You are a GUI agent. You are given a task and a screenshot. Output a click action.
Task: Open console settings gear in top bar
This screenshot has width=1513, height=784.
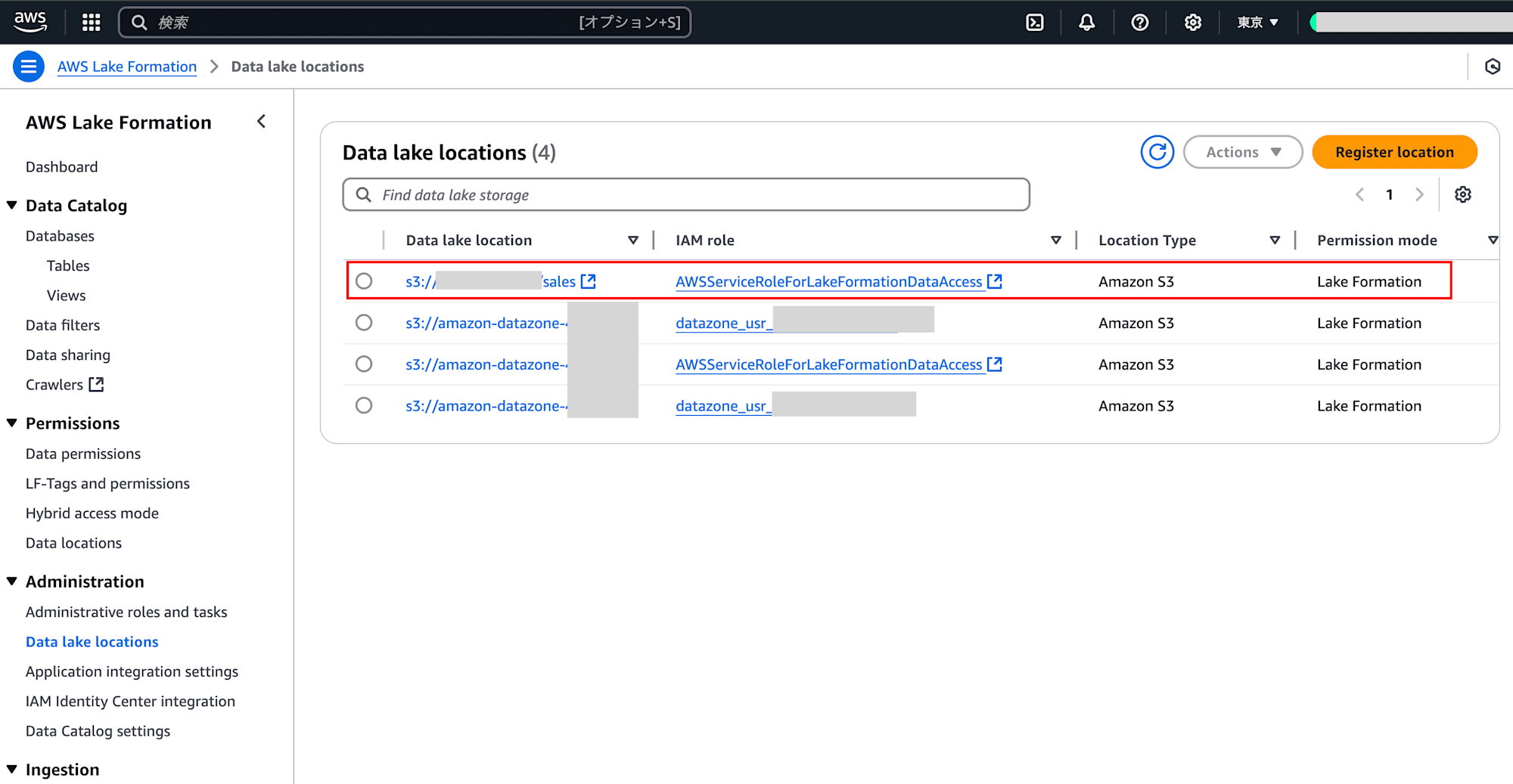(x=1192, y=23)
